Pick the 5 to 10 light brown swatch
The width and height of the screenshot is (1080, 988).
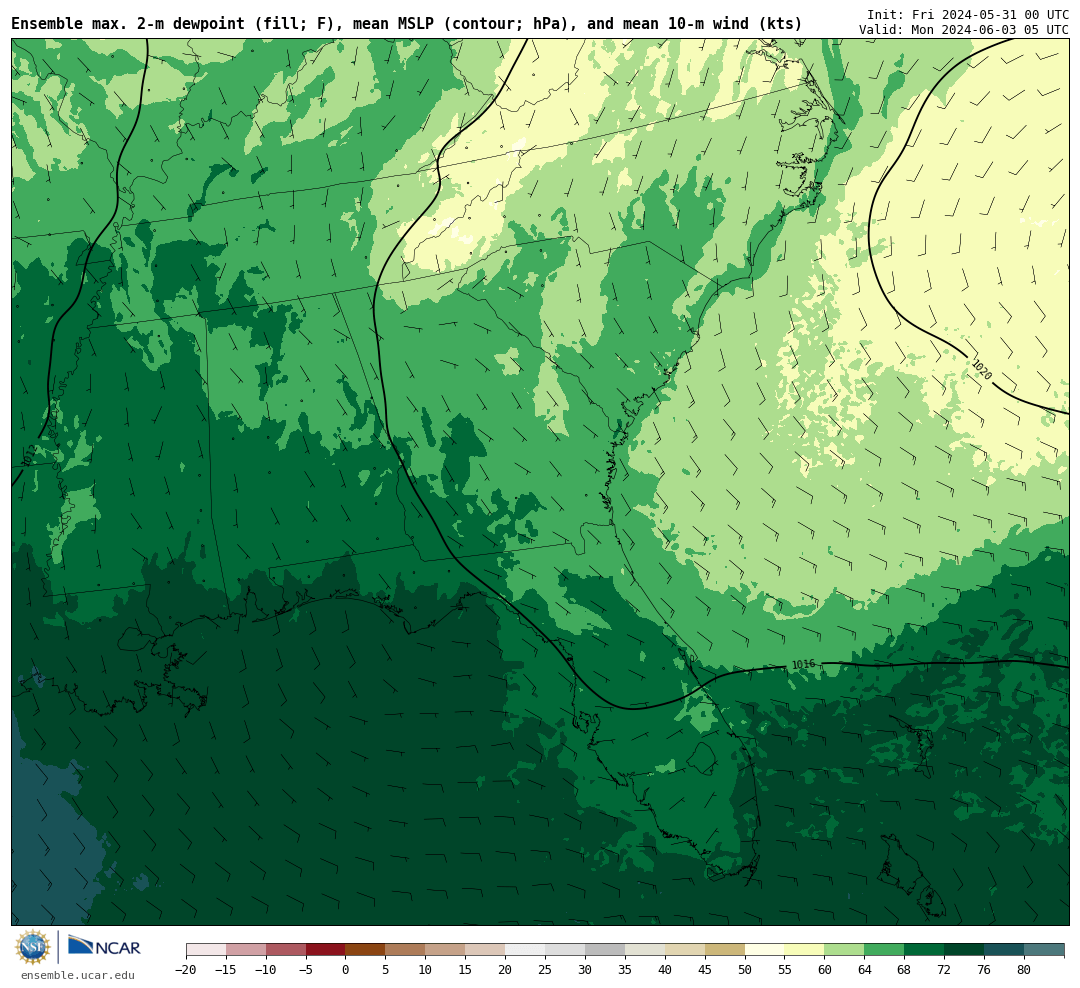[406, 950]
